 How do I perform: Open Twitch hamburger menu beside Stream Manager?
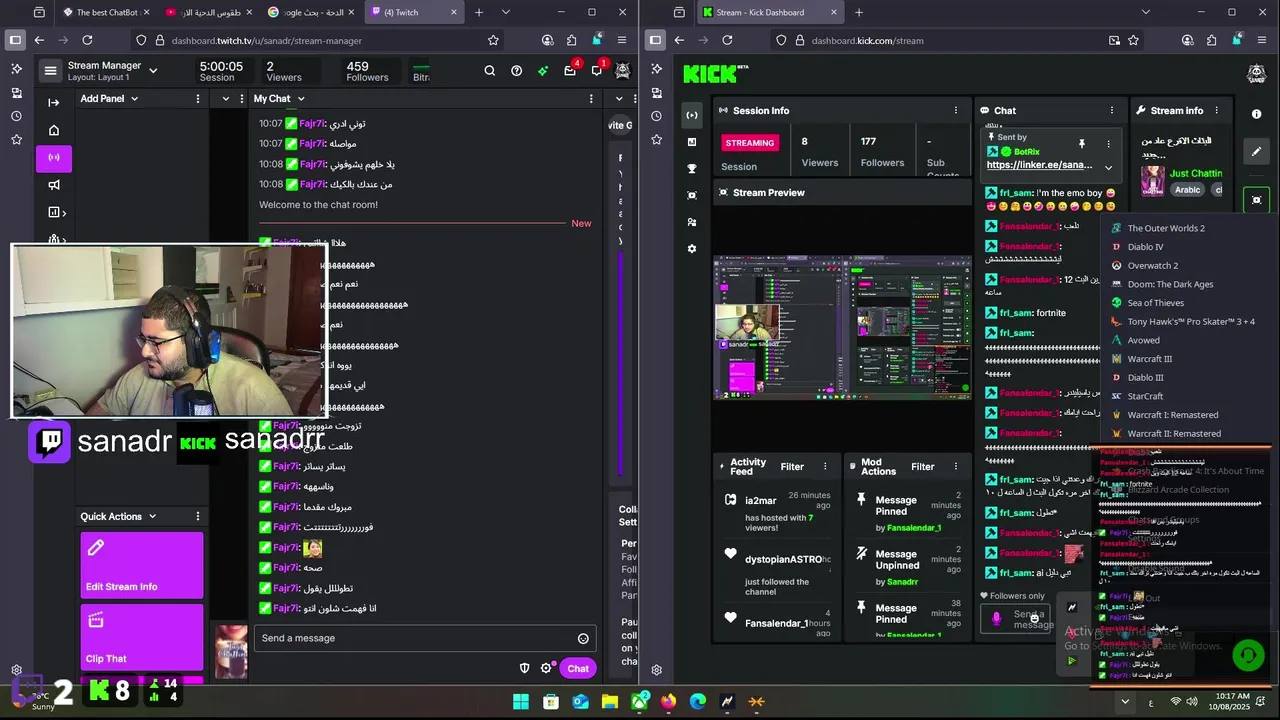50,71
